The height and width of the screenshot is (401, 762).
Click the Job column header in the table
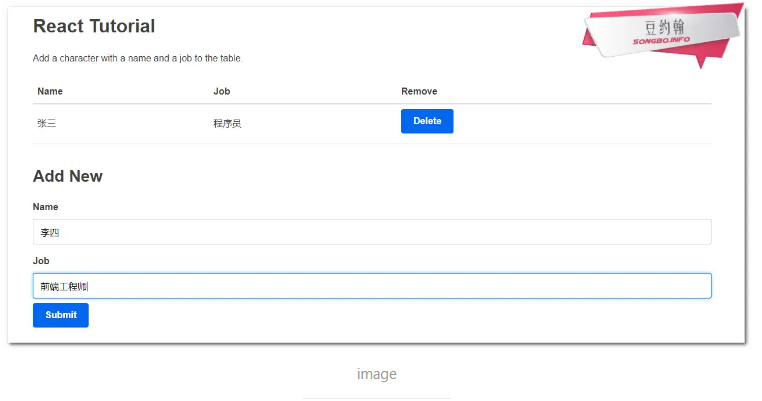click(221, 91)
